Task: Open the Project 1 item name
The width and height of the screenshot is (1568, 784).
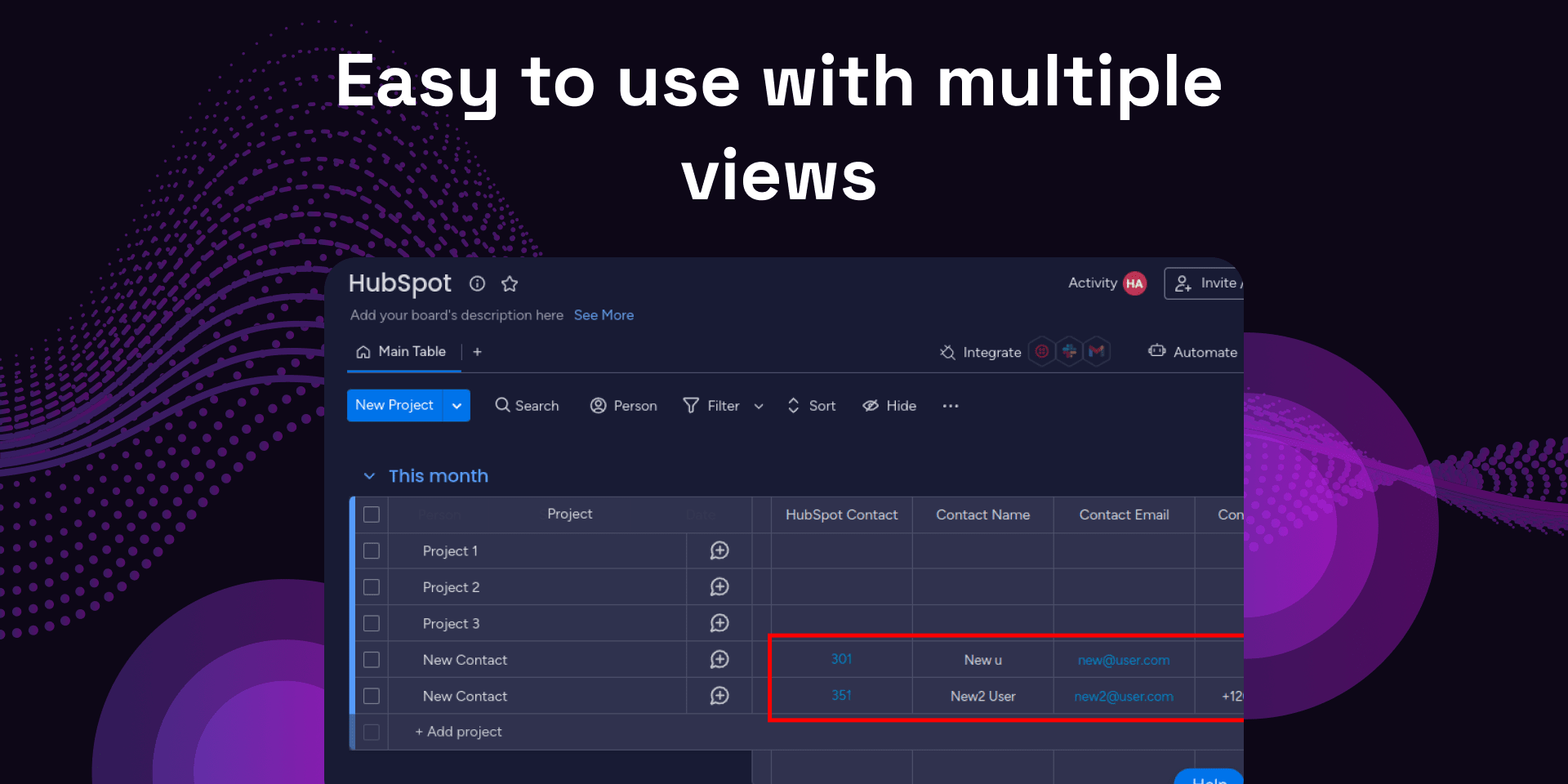Action: click(450, 551)
